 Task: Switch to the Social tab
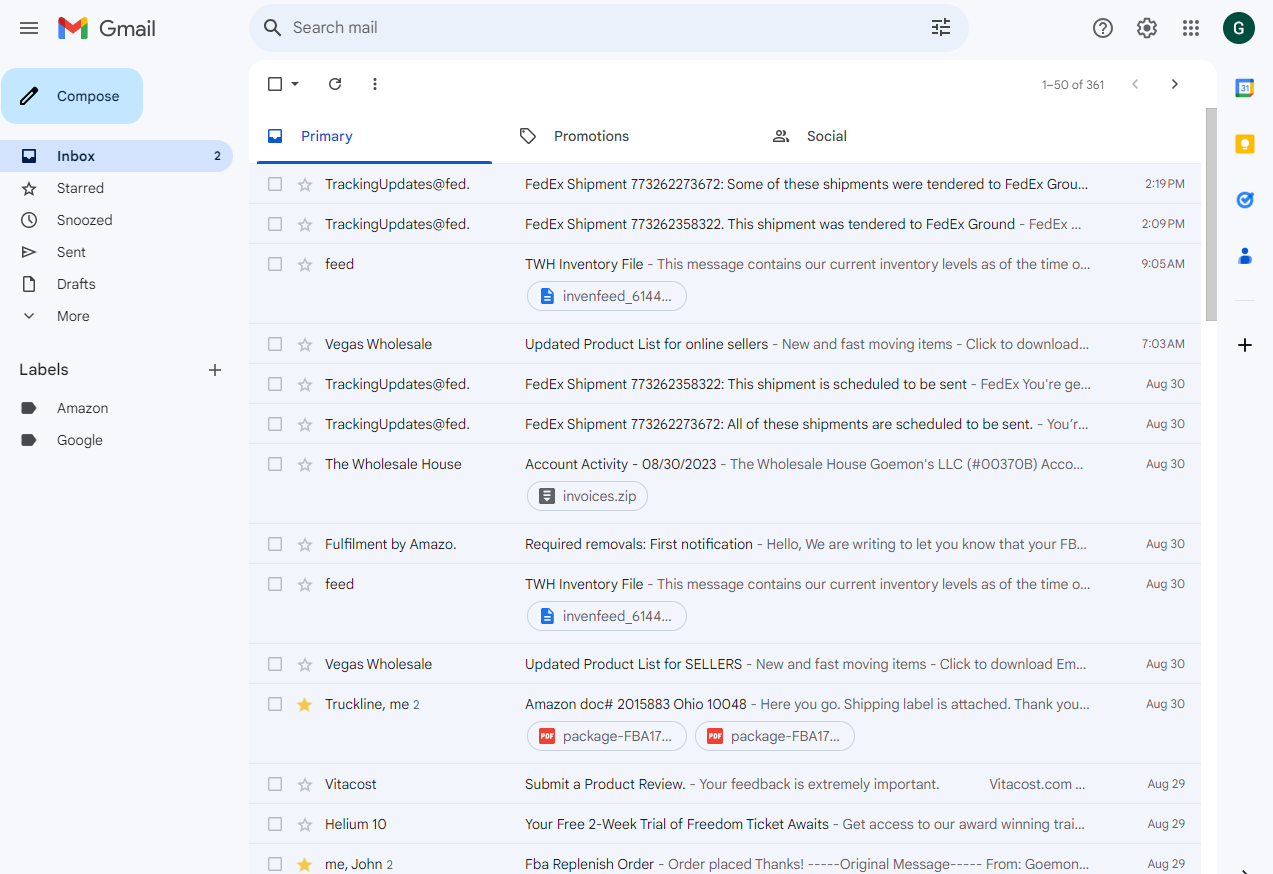(880, 136)
